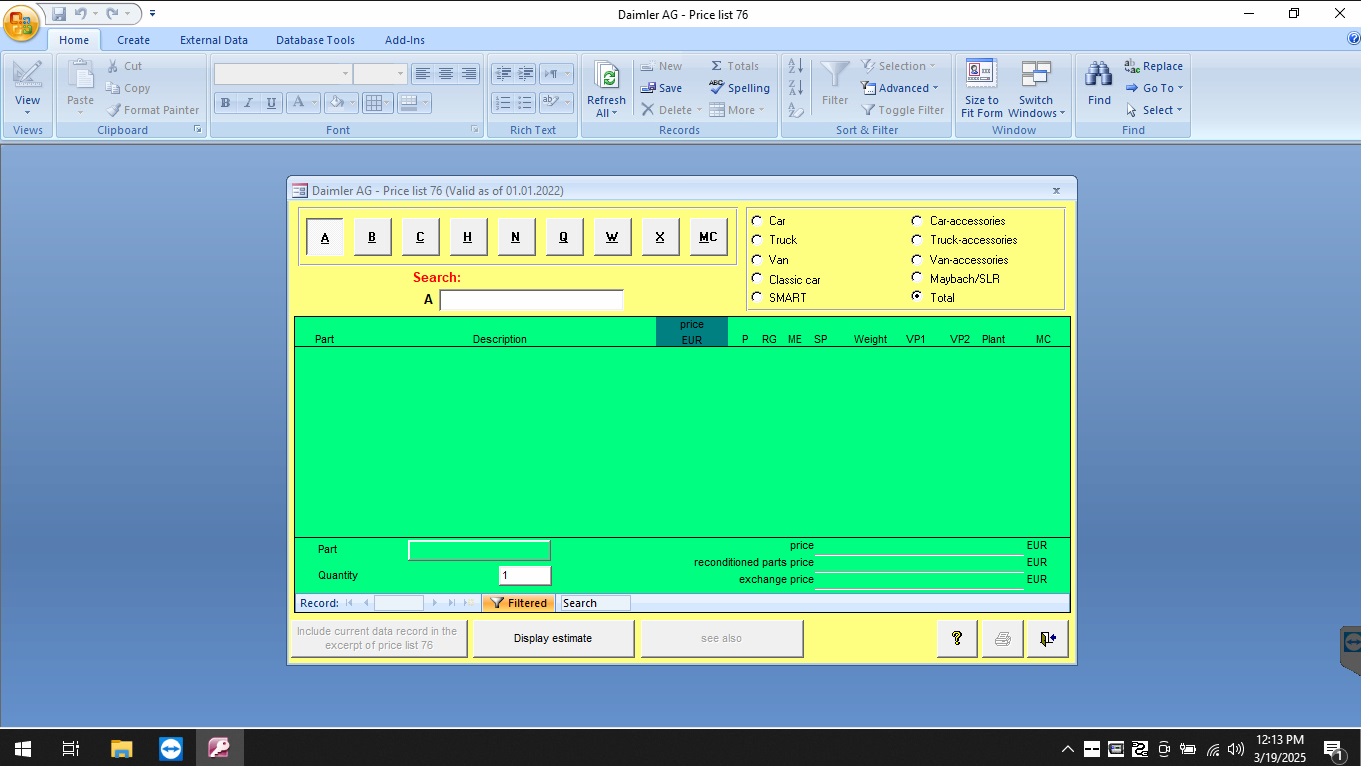
Task: Select the Truck-accessories radio option
Action: click(x=917, y=240)
